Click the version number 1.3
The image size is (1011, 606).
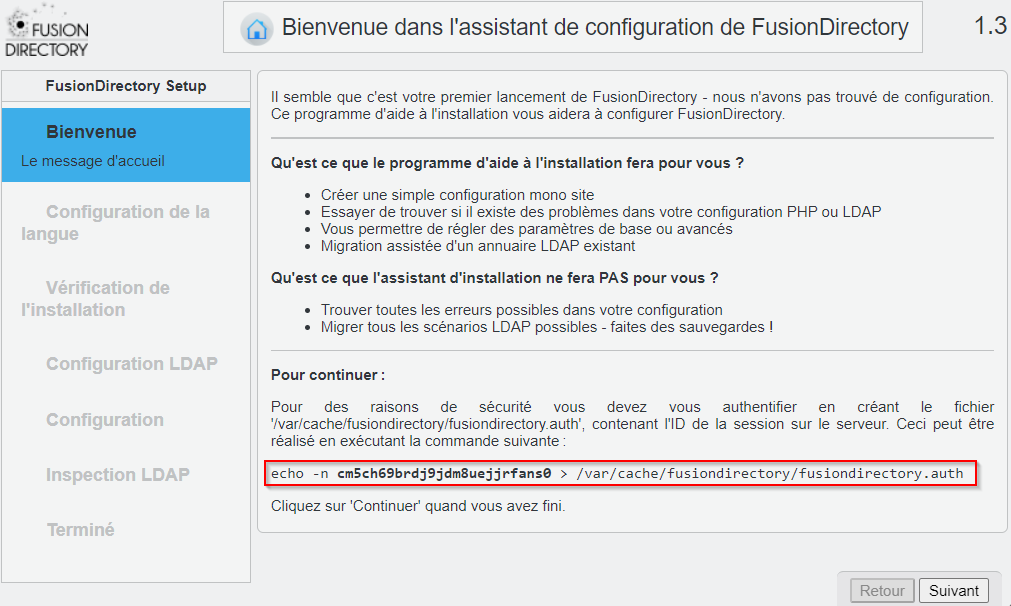(x=990, y=26)
